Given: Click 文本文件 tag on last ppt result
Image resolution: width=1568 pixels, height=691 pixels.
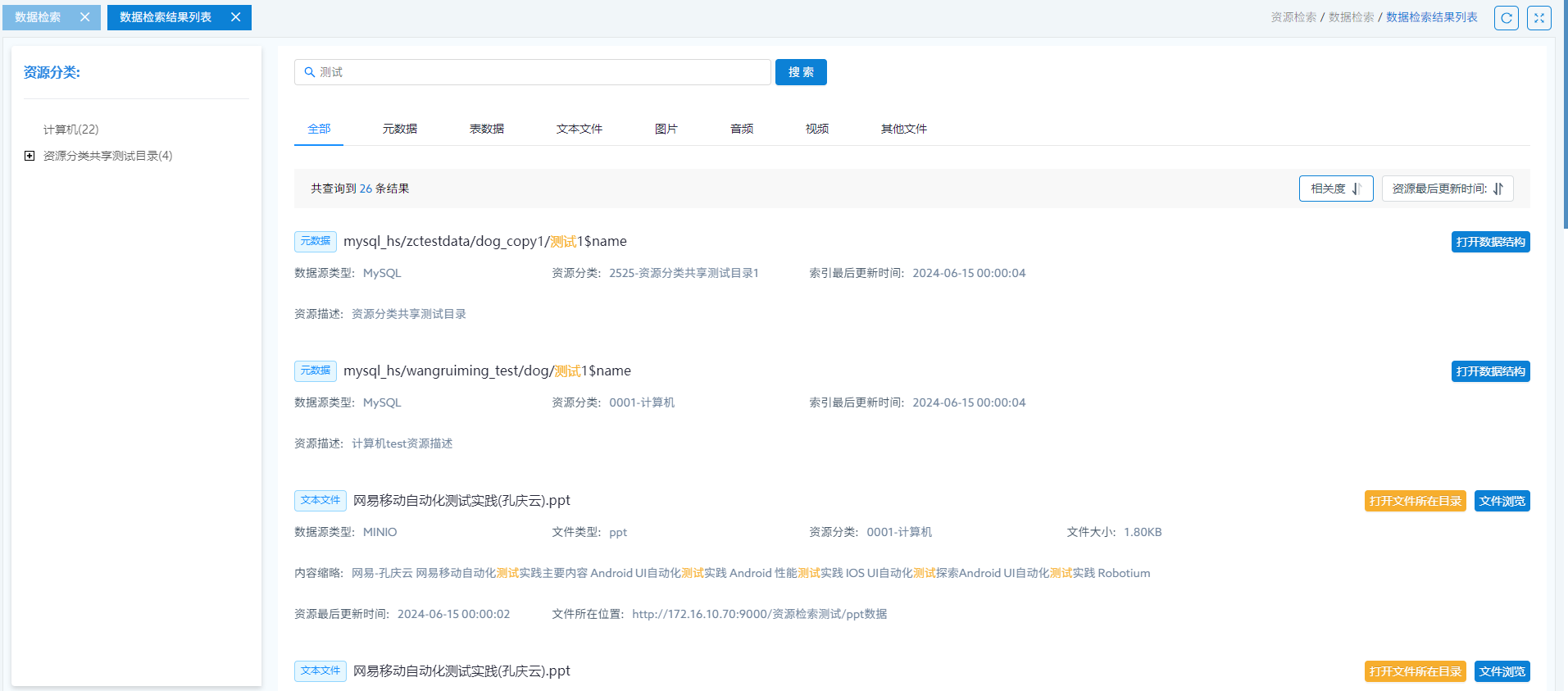Looking at the screenshot, I should (320, 671).
